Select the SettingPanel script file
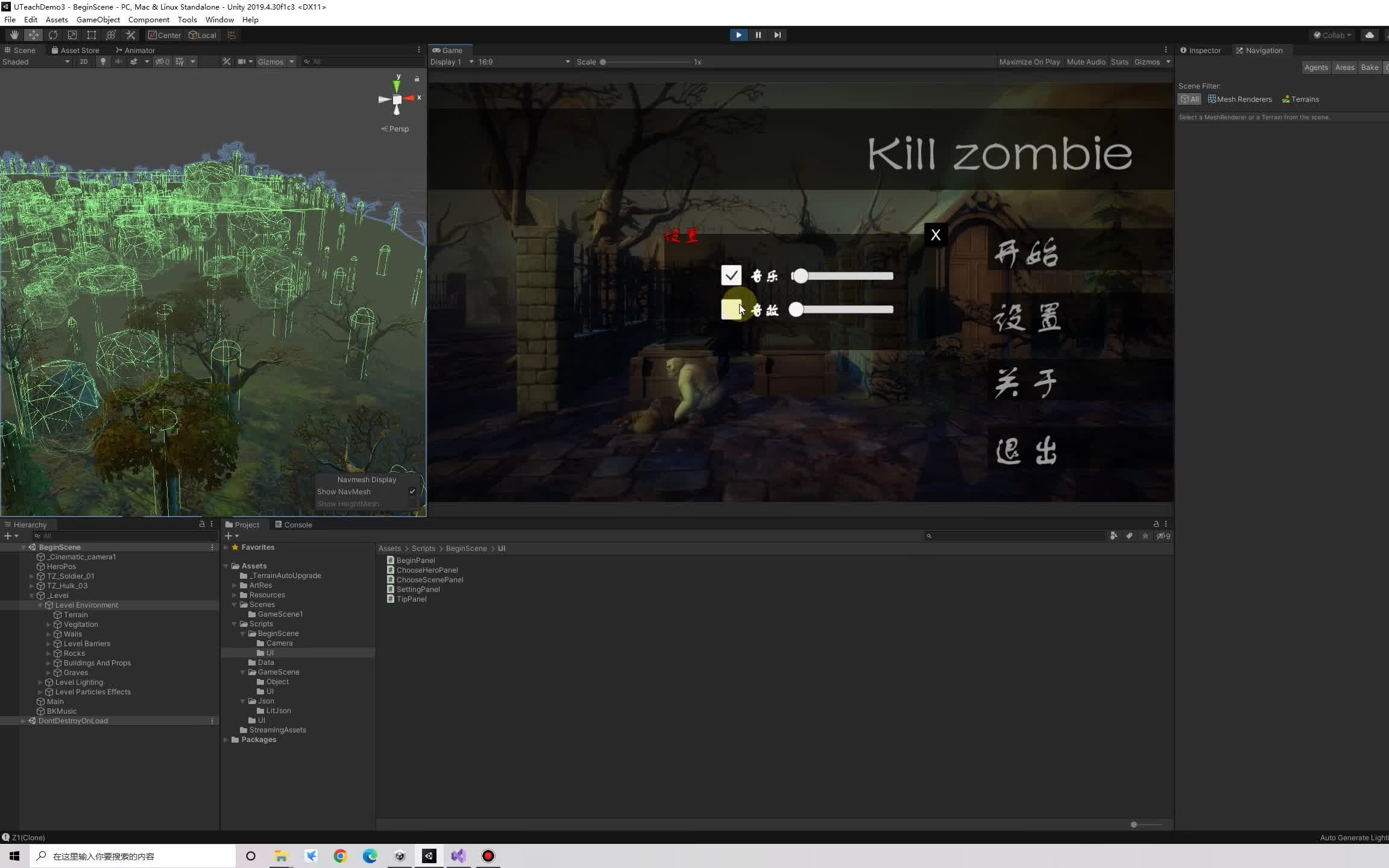Image resolution: width=1389 pixels, height=868 pixels. click(418, 589)
